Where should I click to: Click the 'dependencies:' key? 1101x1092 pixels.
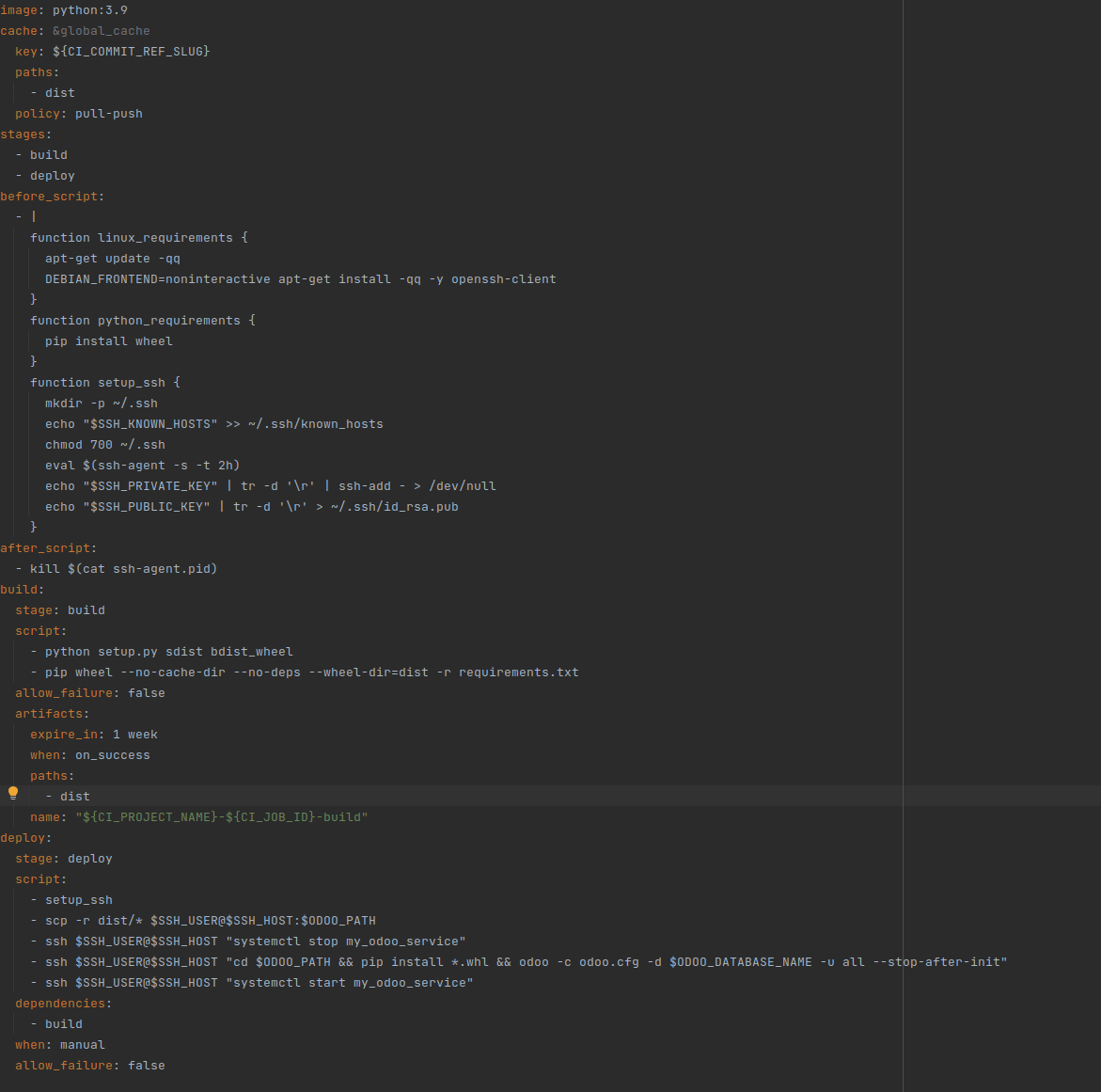(64, 1004)
